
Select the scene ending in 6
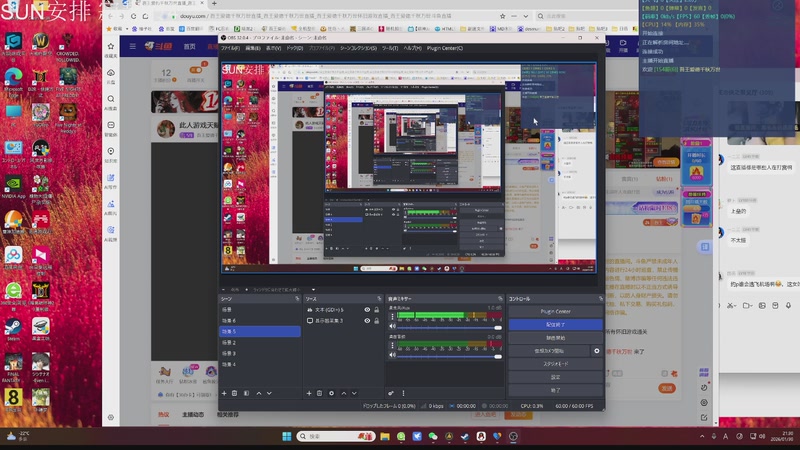click(260, 321)
